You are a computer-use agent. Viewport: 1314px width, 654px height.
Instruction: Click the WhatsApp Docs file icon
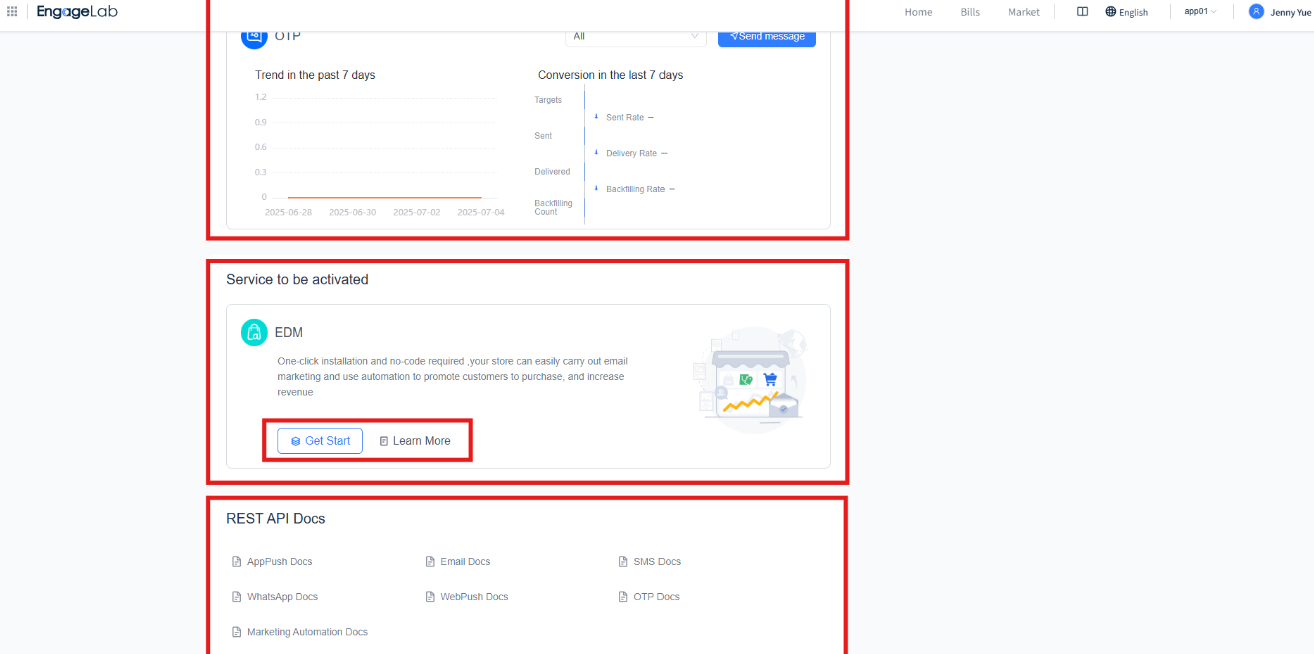(237, 597)
